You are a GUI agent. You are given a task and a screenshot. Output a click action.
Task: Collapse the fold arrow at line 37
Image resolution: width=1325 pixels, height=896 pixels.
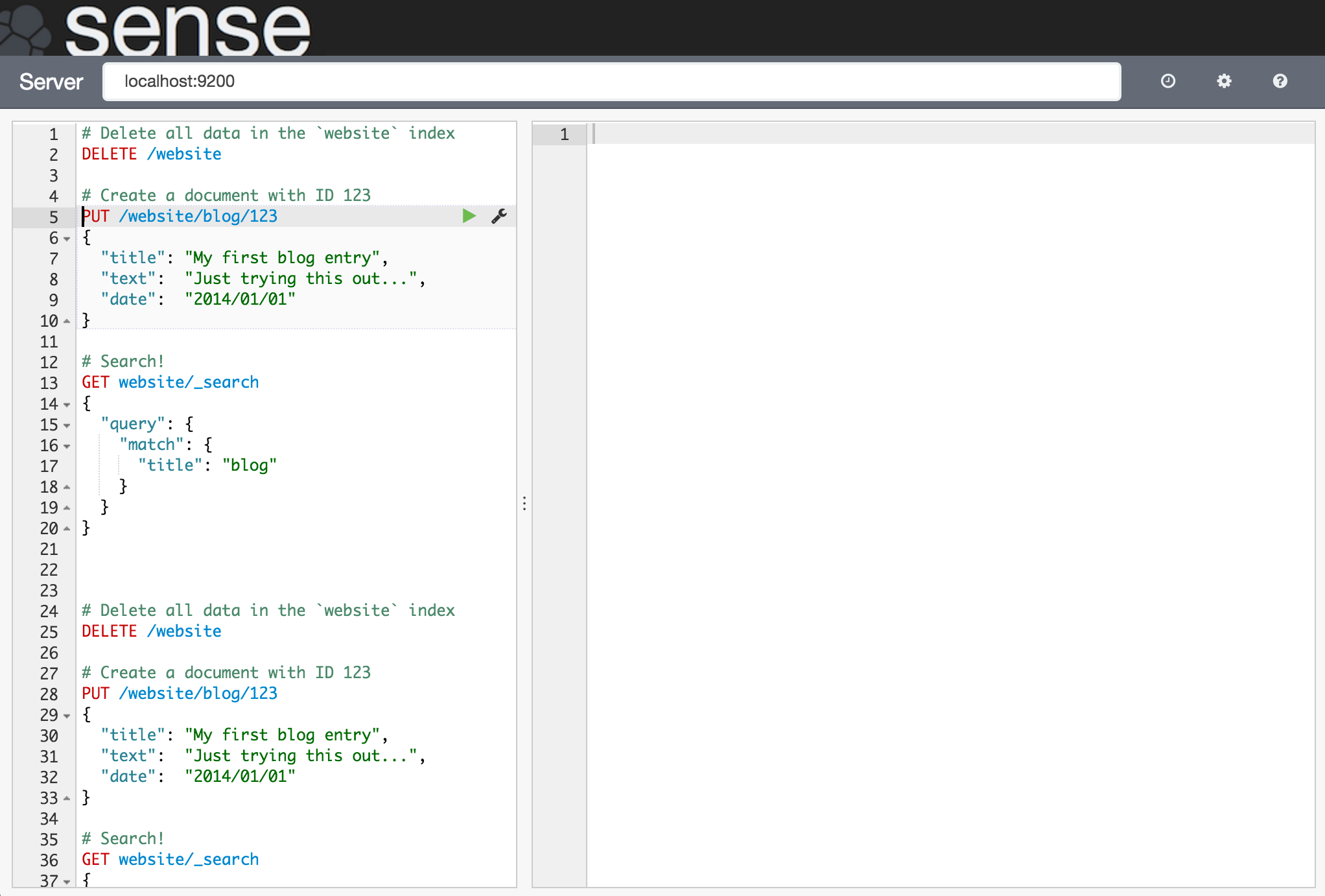tap(67, 880)
